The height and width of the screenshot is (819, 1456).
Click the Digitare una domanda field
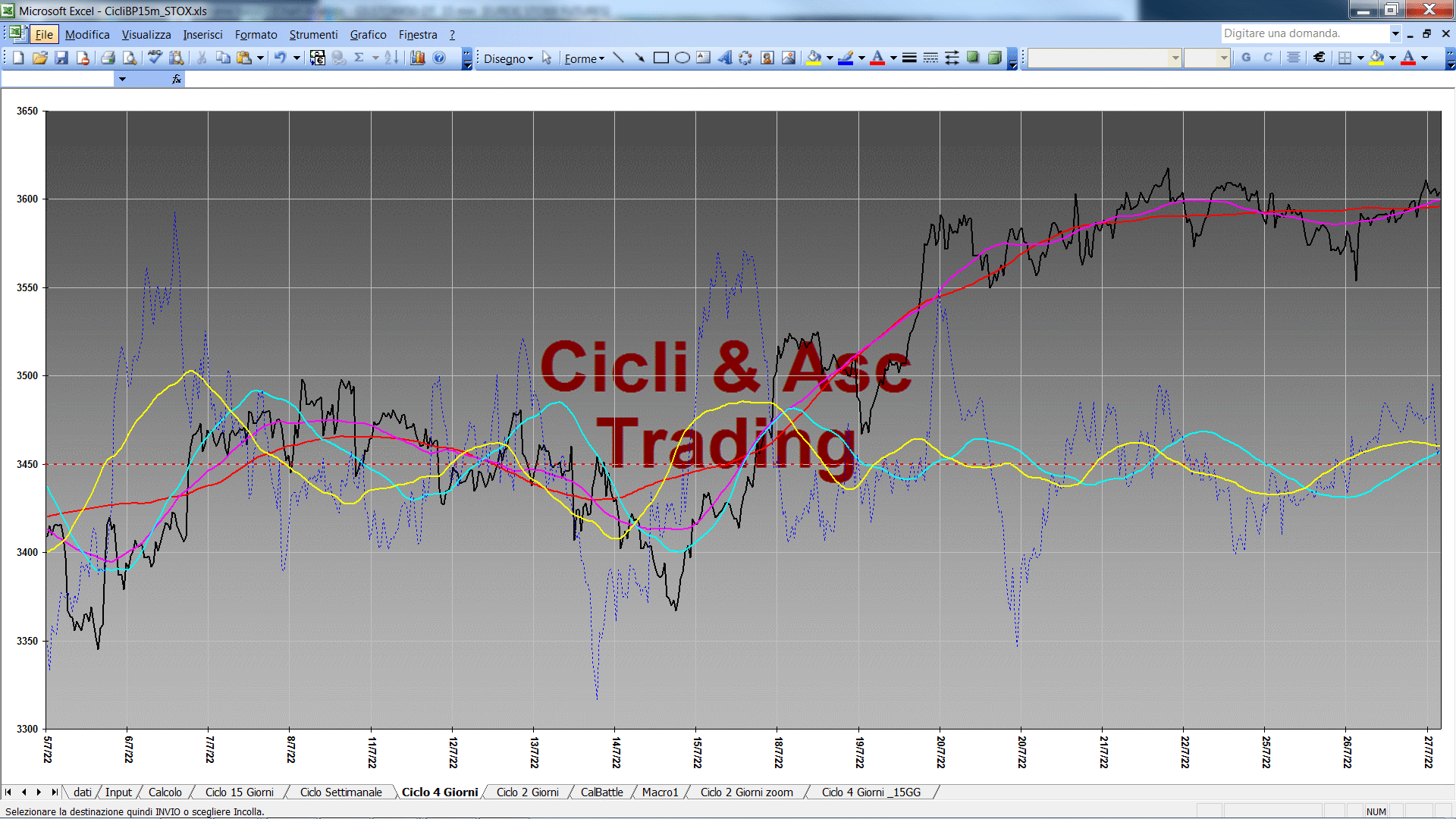coord(1304,33)
